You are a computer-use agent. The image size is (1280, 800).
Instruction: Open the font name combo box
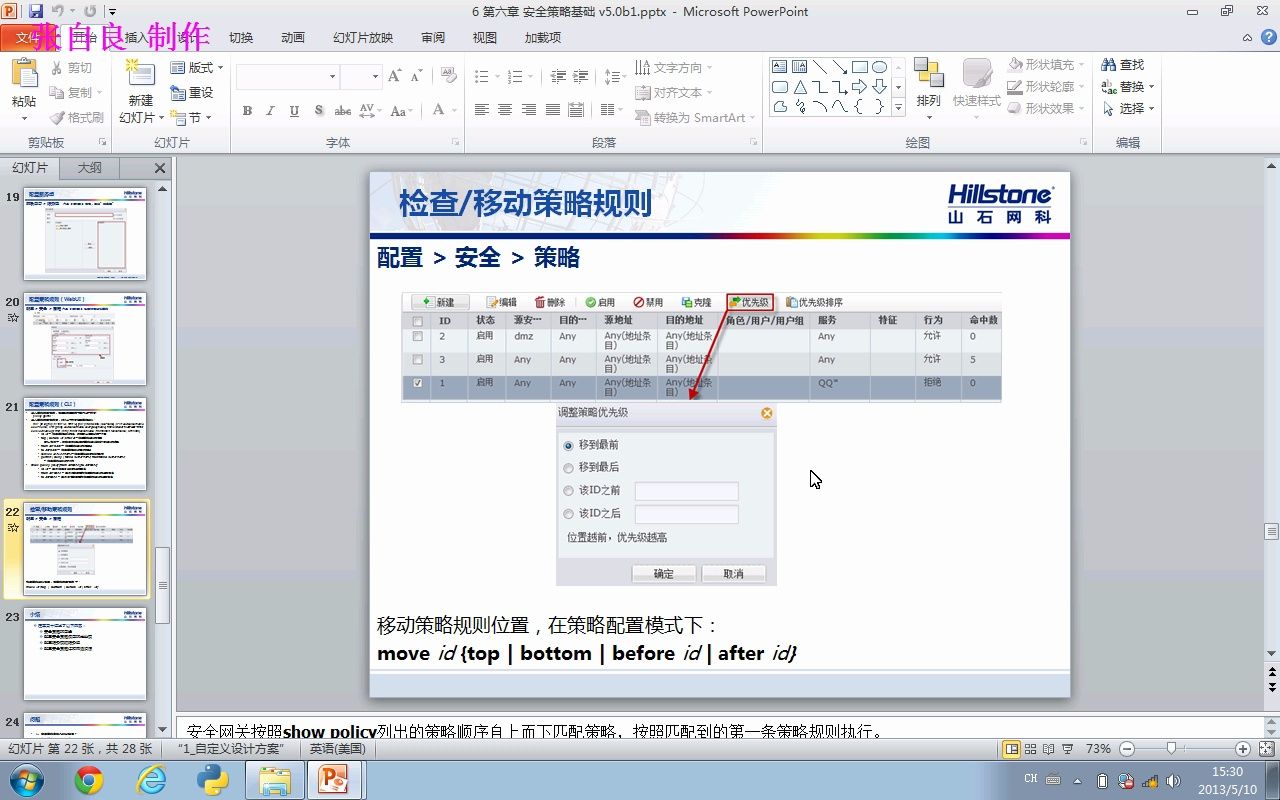(288, 76)
